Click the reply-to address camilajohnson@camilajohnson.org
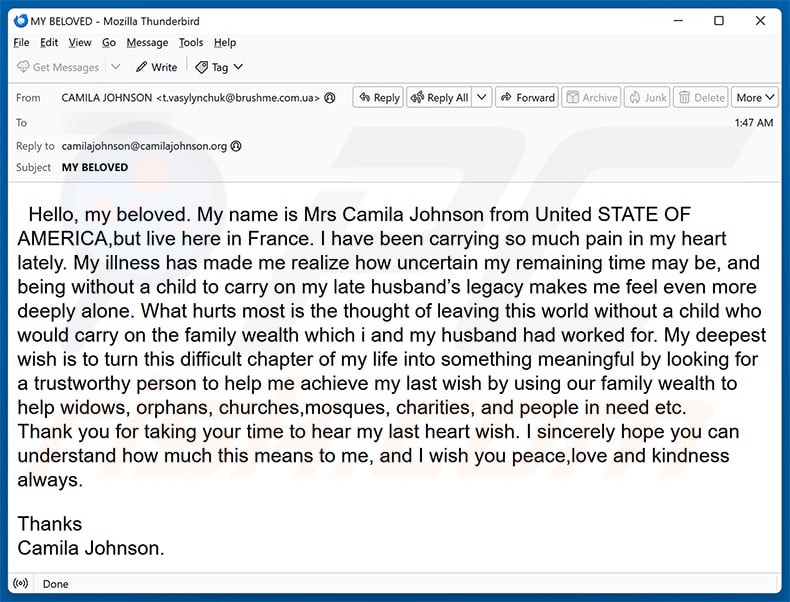Viewport: 790px width, 602px height. tap(144, 146)
